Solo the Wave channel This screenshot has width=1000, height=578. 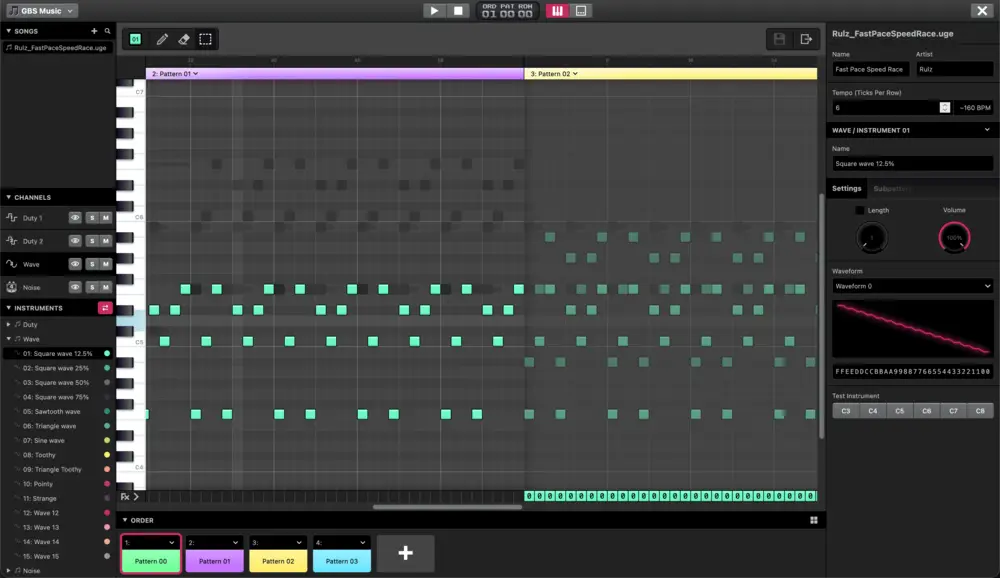[x=92, y=263]
